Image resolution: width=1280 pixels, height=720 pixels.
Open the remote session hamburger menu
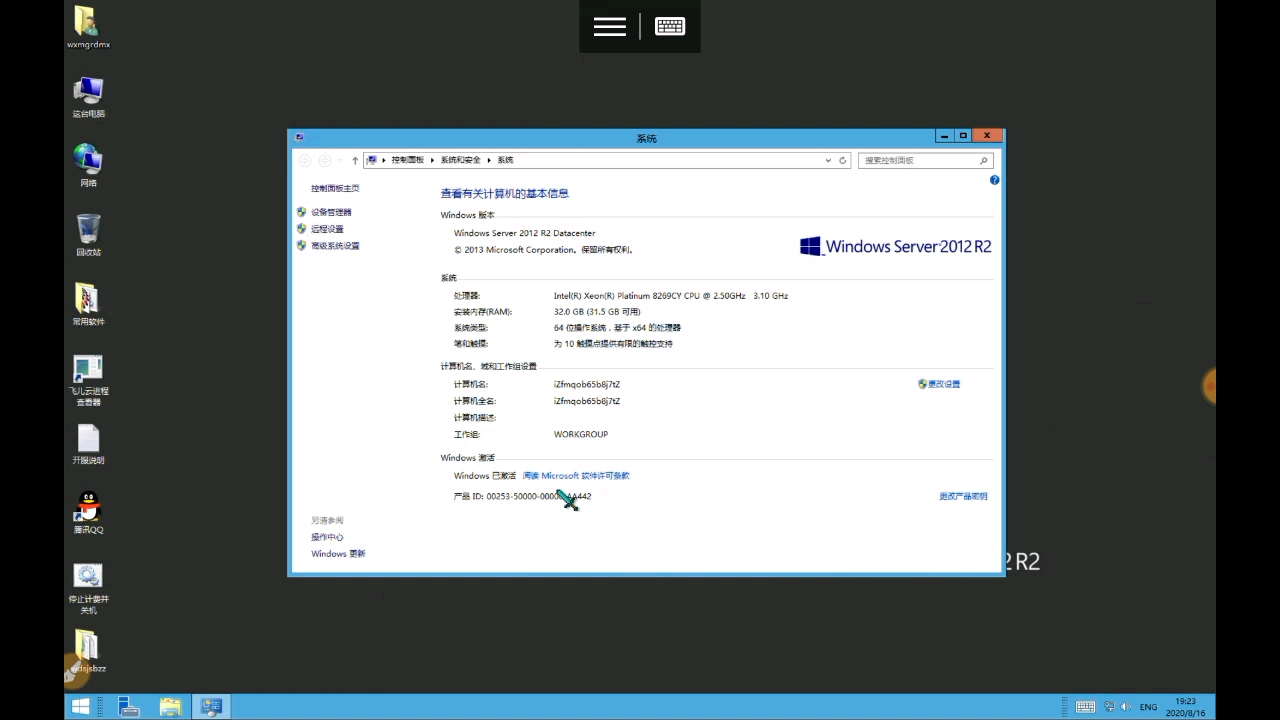coord(609,27)
